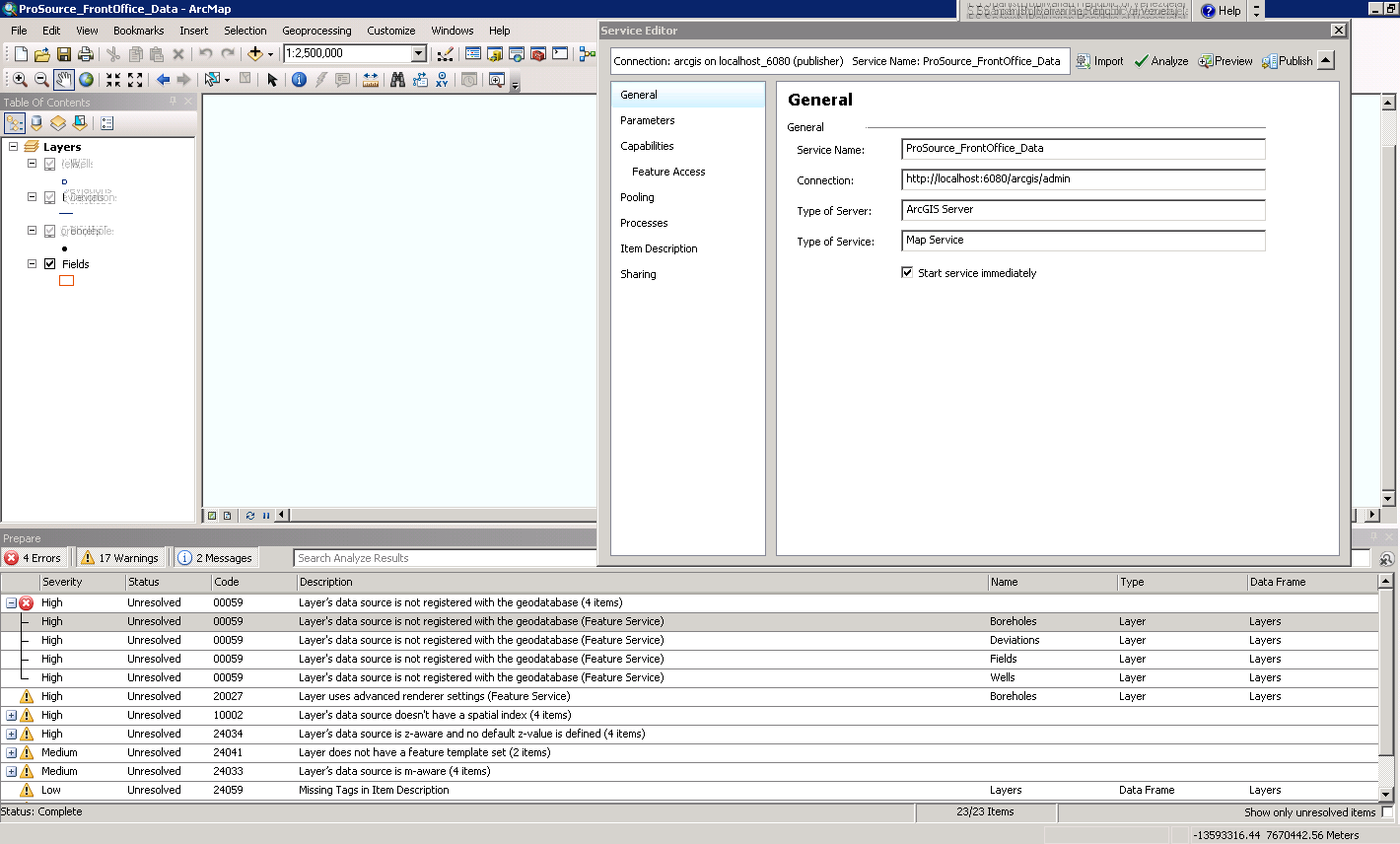Go back to previous extent

pyautogui.click(x=163, y=80)
